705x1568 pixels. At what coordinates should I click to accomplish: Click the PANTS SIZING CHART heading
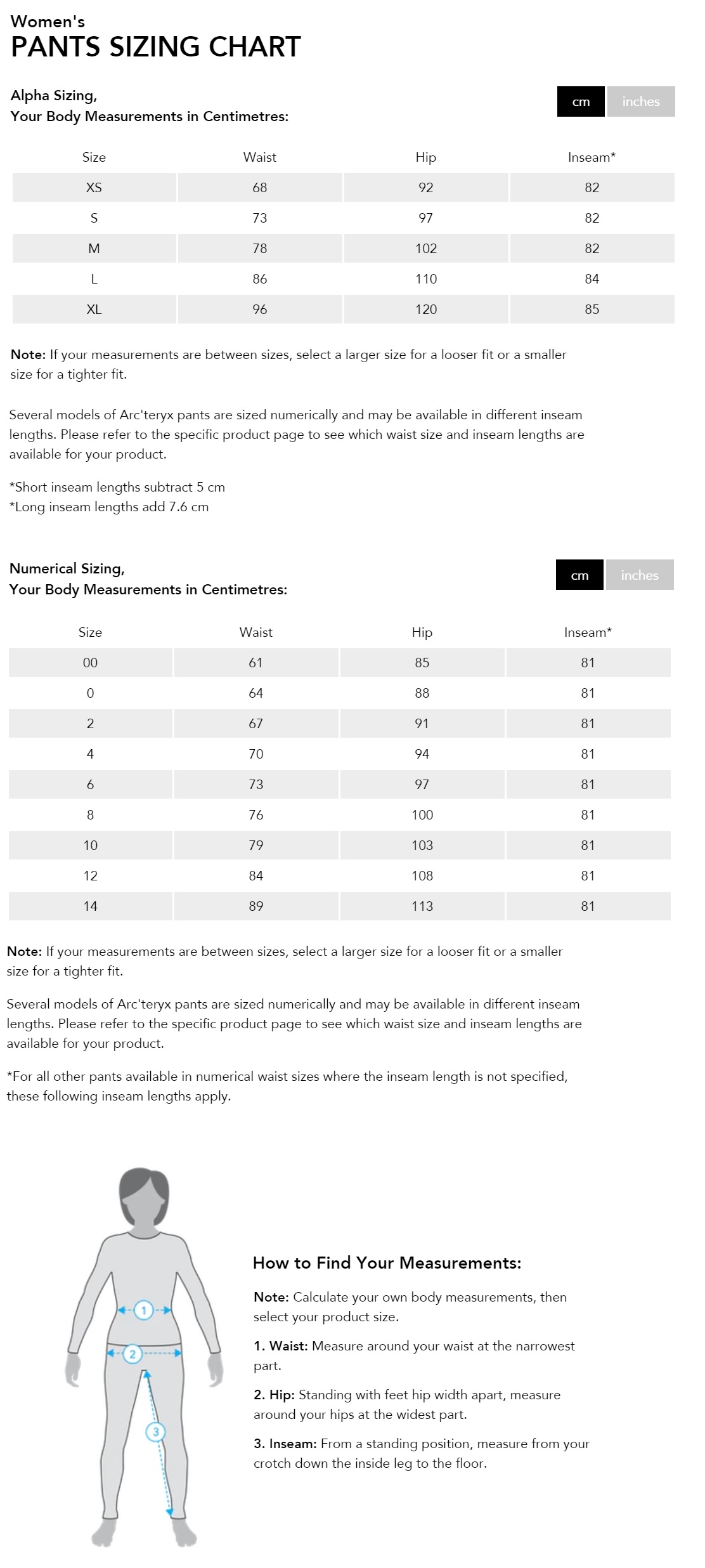tap(156, 47)
